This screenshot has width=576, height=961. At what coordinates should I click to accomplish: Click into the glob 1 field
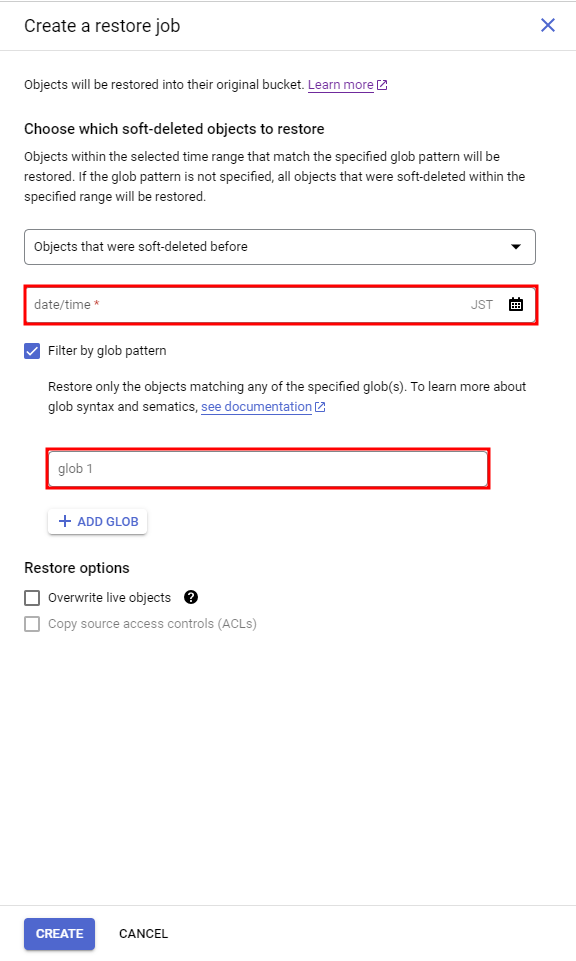pyautogui.click(x=268, y=469)
